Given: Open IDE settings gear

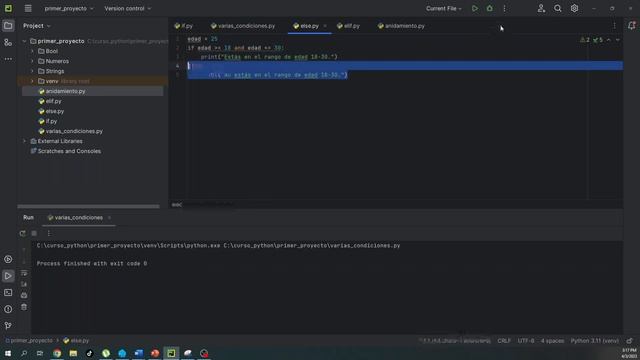Looking at the screenshot, I should (574, 8).
